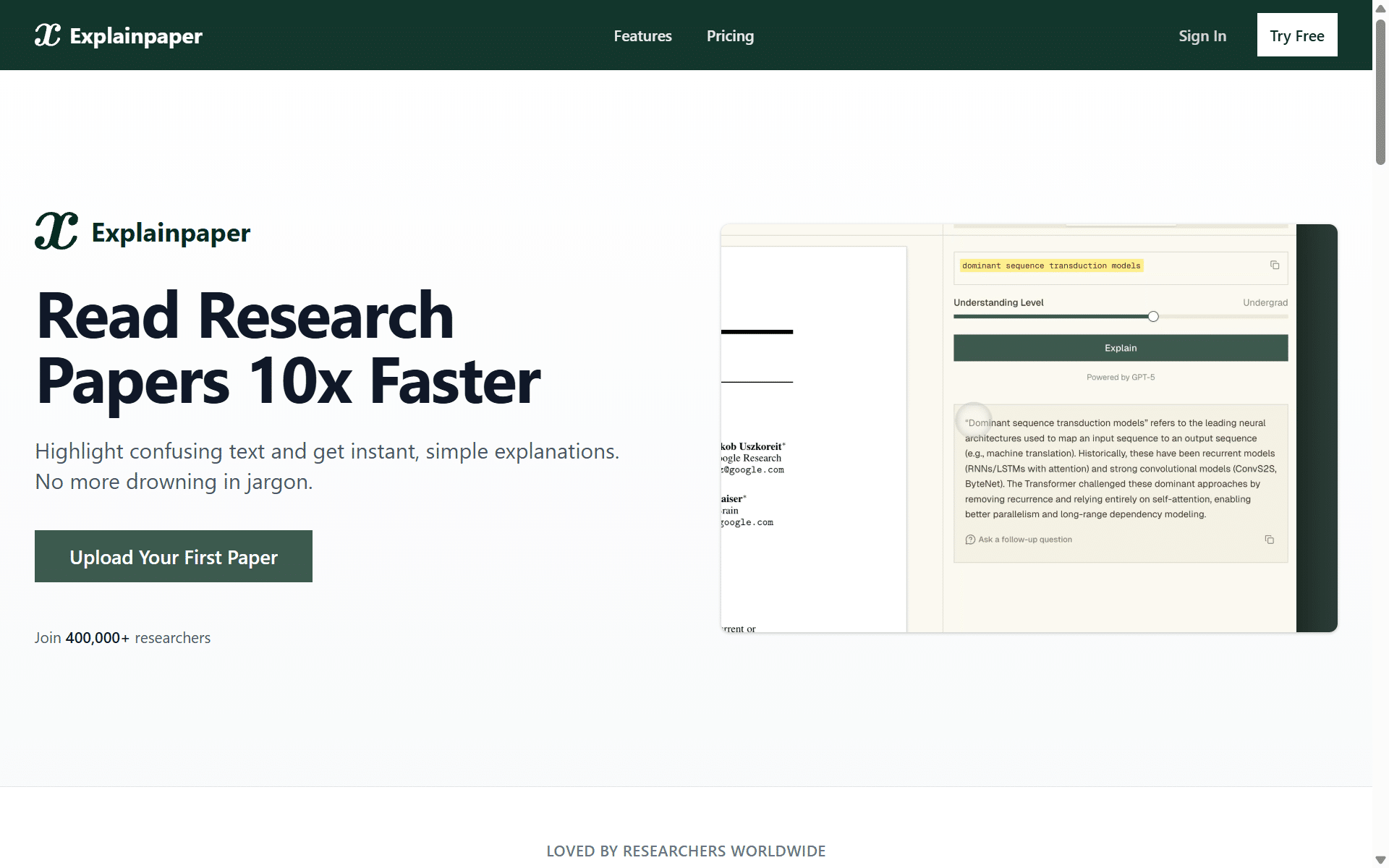Click the paper preview thumbnail in demo

pyautogui.click(x=814, y=439)
